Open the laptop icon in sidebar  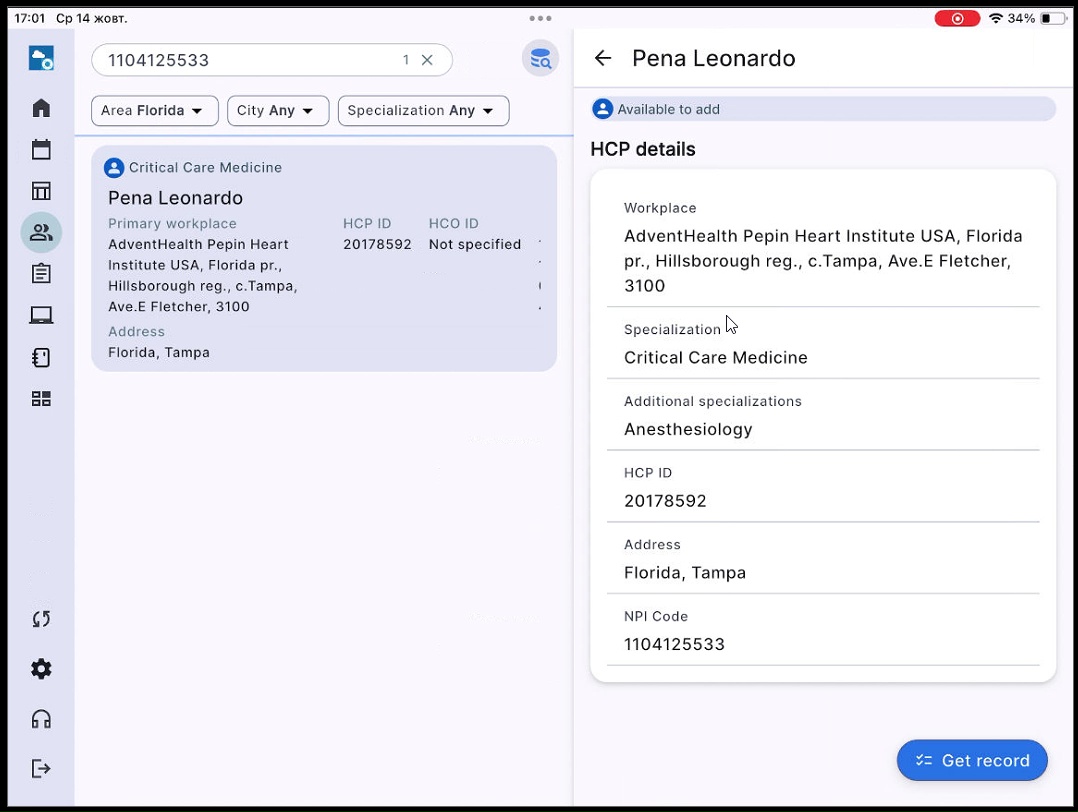click(41, 315)
